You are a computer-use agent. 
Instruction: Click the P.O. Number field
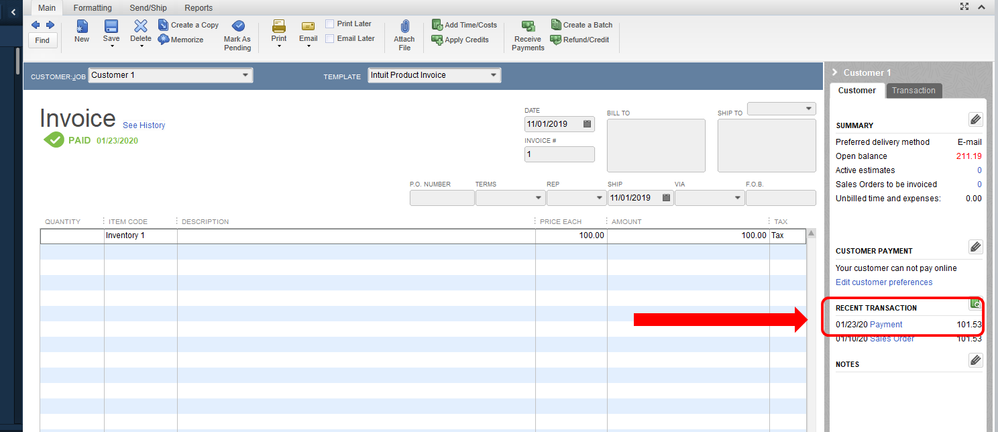pyautogui.click(x=442, y=198)
